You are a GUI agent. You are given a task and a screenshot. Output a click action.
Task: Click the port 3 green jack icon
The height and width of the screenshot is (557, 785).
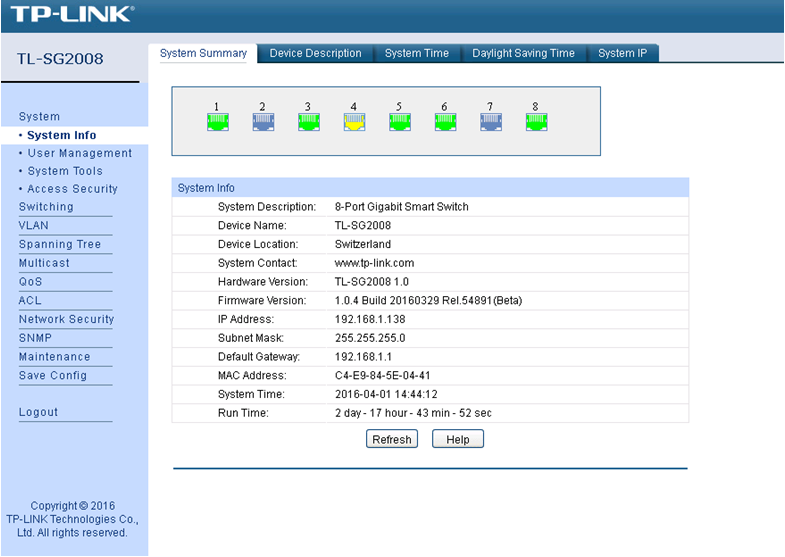309,122
